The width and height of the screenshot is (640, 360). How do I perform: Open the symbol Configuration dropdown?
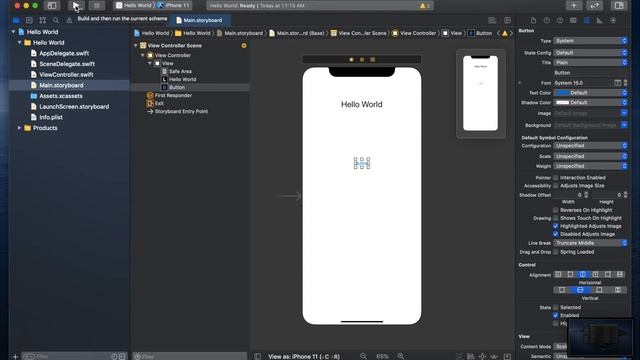pyautogui.click(x=590, y=146)
